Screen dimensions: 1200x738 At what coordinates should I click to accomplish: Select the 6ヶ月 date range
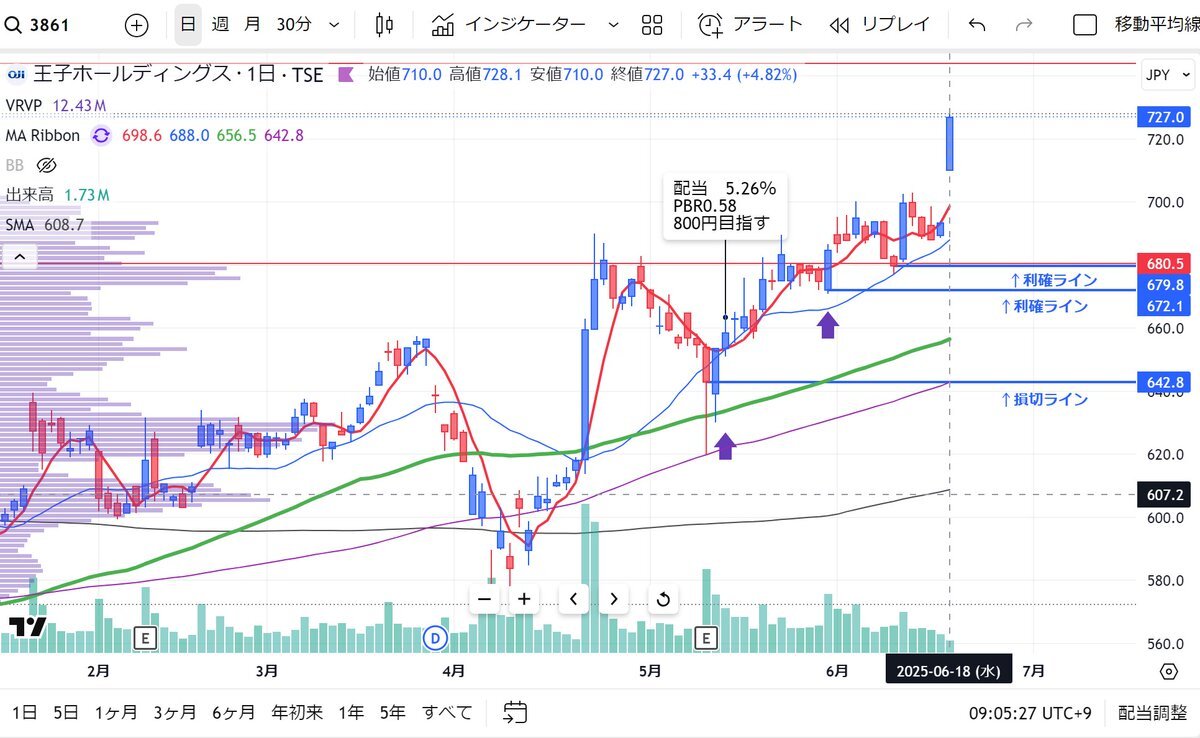pos(233,712)
